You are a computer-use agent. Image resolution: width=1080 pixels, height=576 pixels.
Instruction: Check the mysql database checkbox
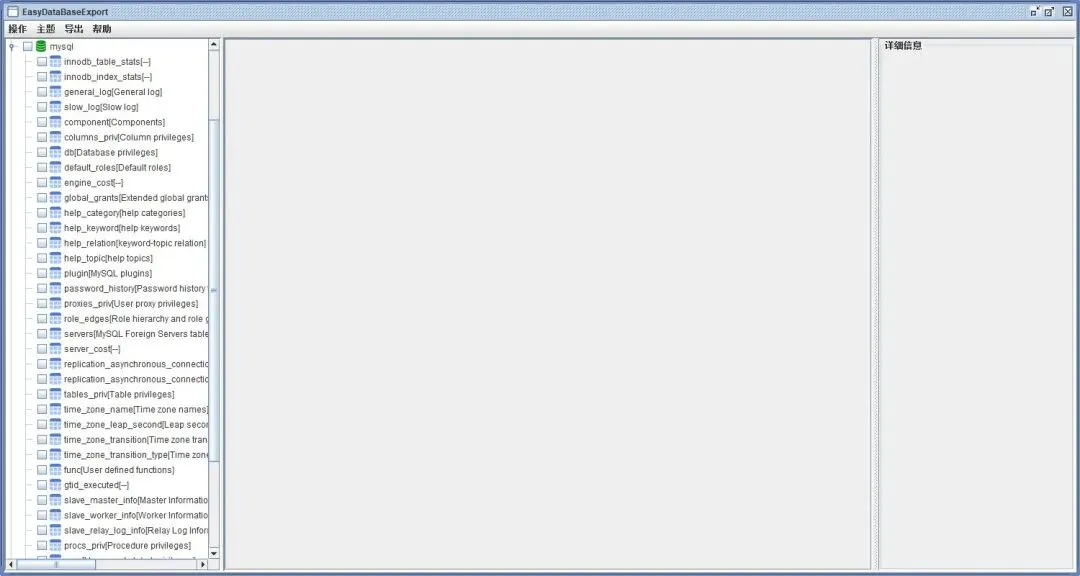pyautogui.click(x=28, y=46)
